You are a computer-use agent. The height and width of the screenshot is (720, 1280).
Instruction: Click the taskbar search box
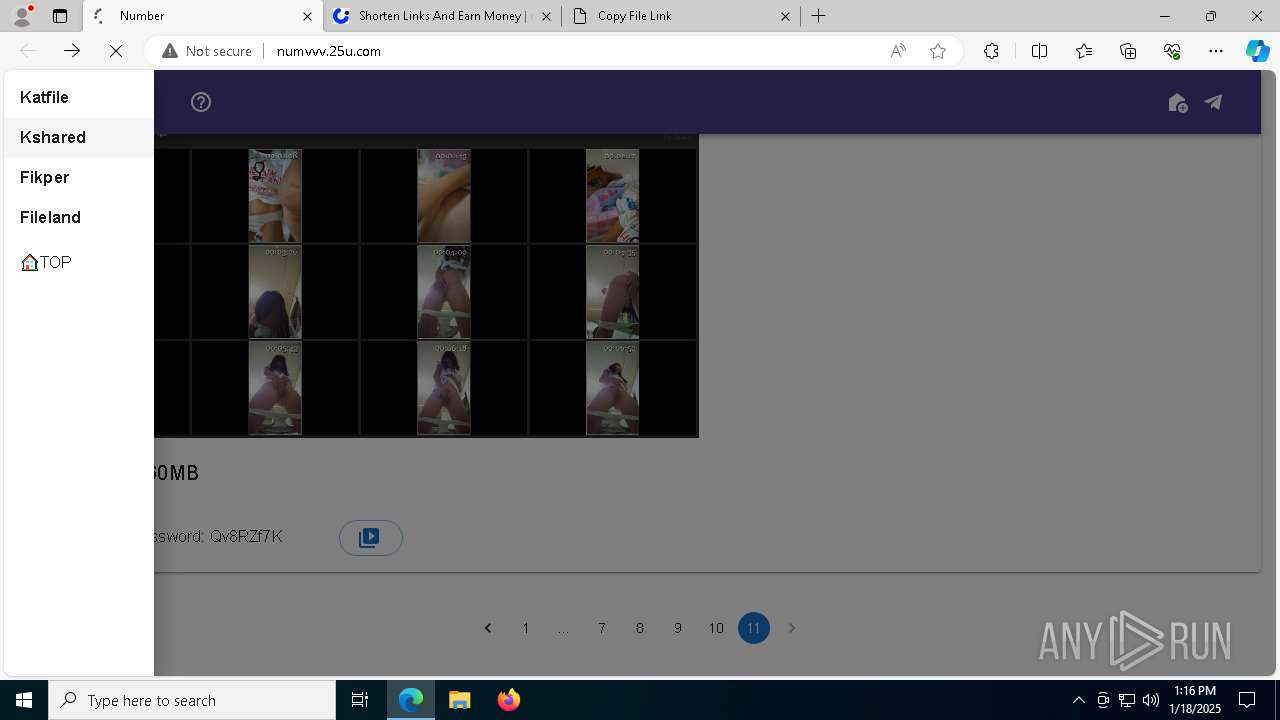click(192, 700)
